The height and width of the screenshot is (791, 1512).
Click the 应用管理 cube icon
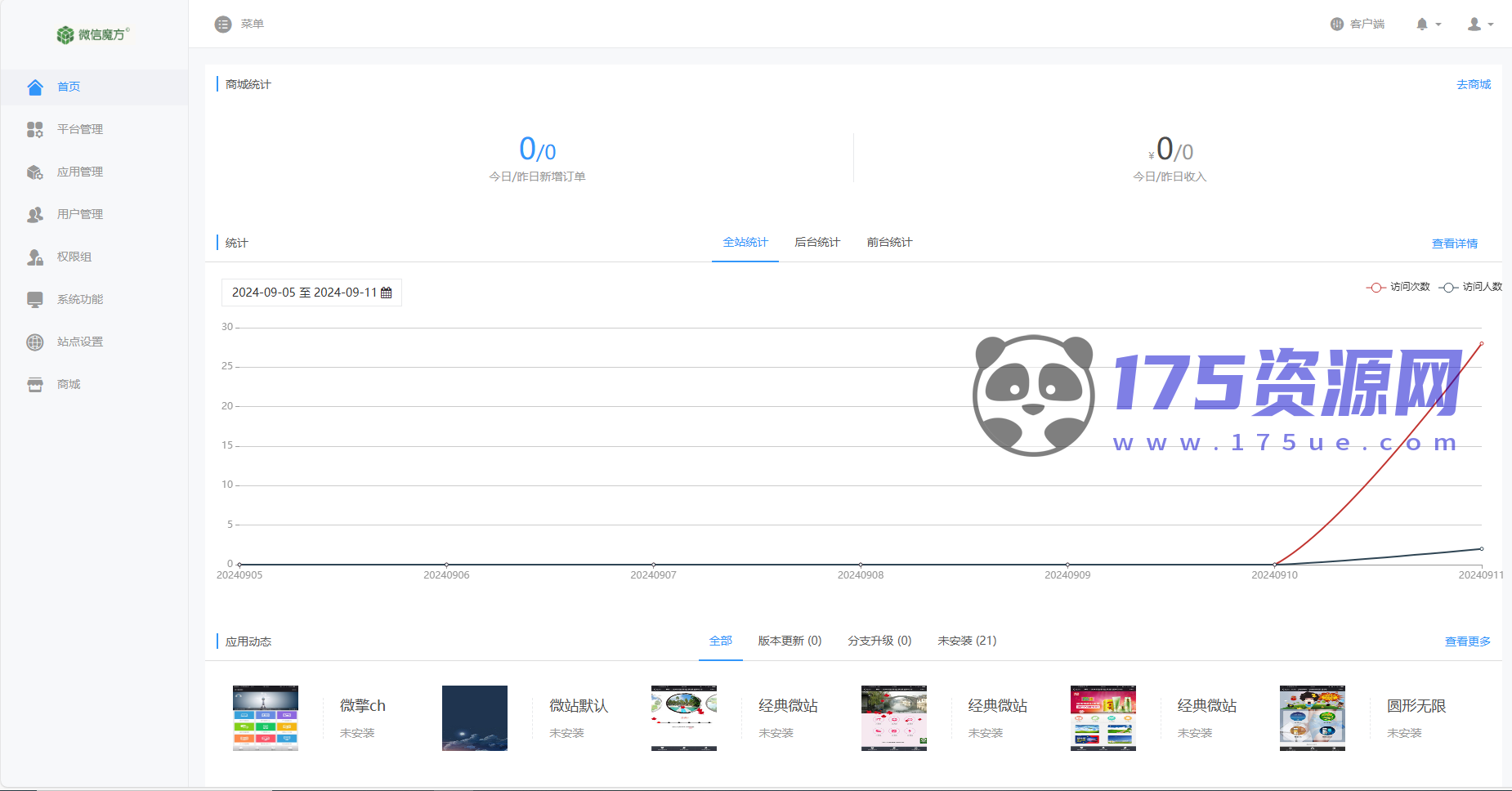(35, 172)
